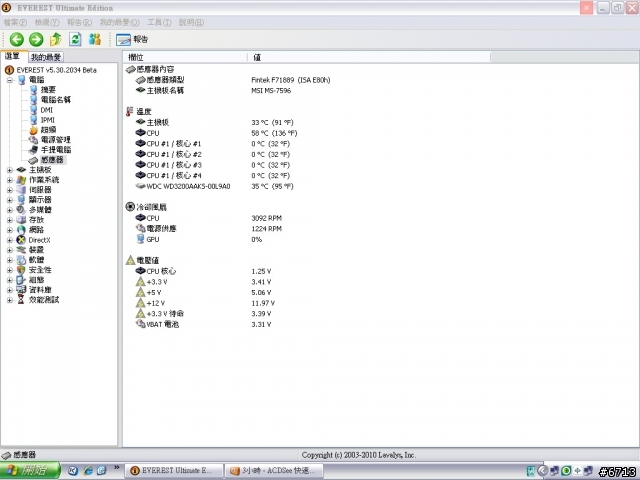Click the green Forward arrow toolbar icon

36,39
